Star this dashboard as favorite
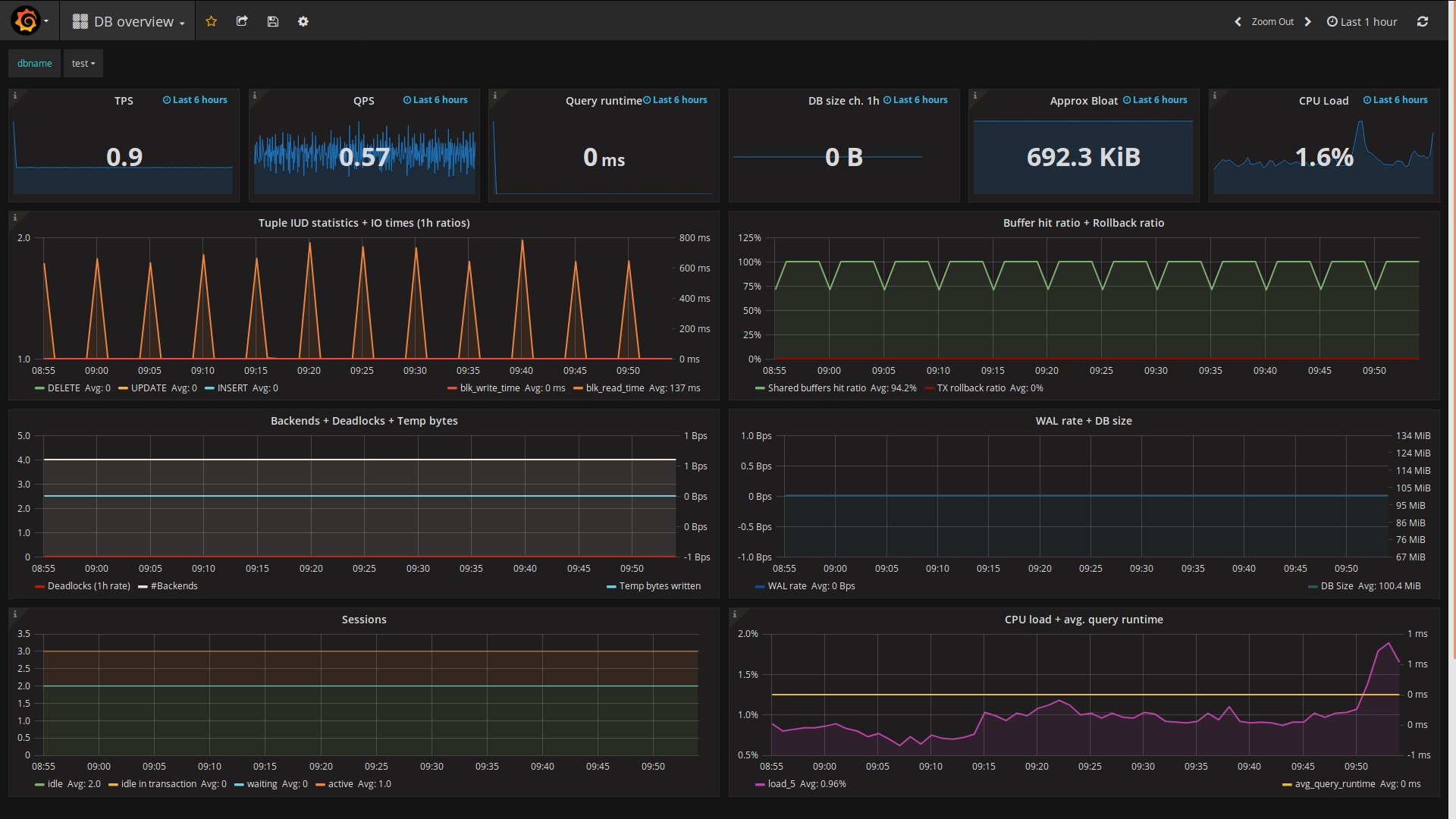The height and width of the screenshot is (819, 1456). point(212,21)
